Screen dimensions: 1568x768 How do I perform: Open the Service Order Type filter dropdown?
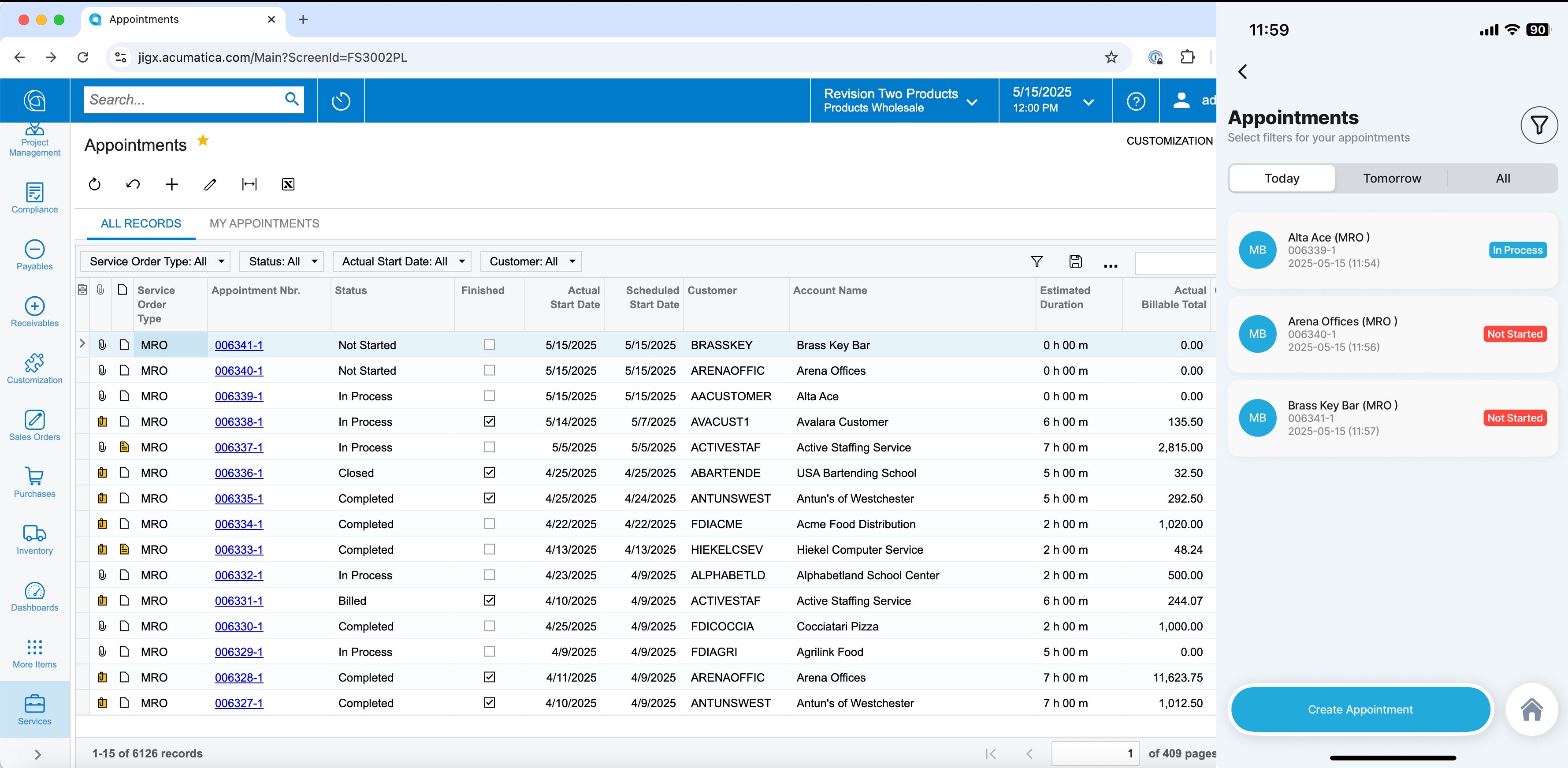point(155,261)
